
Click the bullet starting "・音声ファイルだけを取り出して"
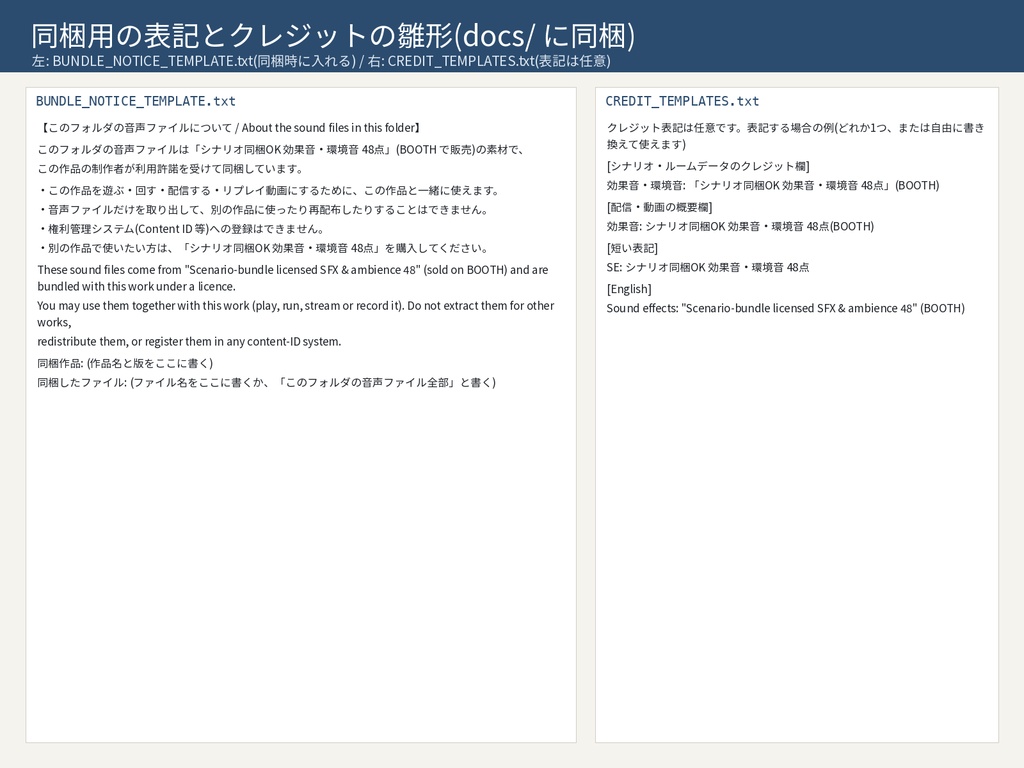[x=264, y=210]
